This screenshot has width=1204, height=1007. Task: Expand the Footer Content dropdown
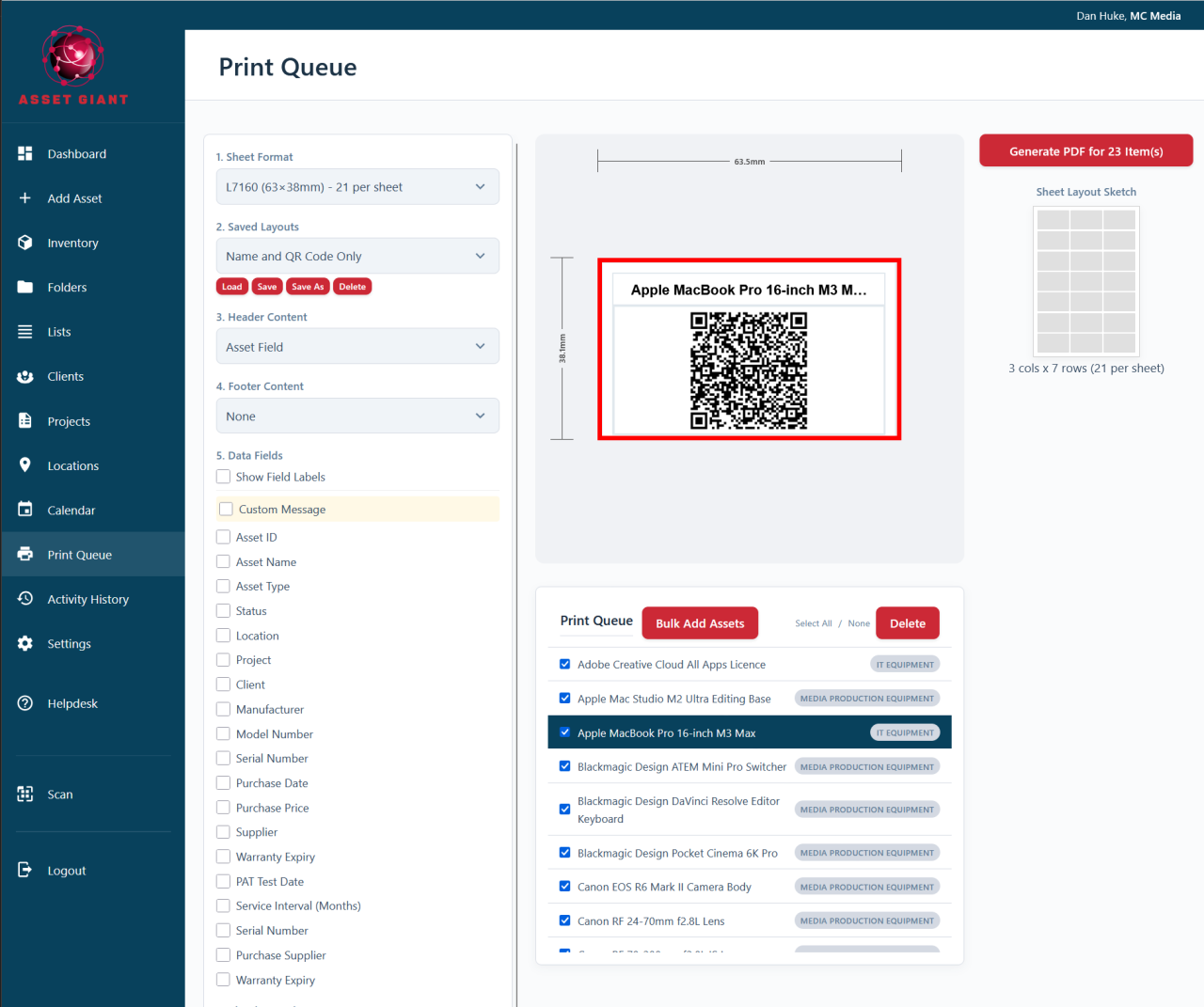pyautogui.click(x=357, y=416)
